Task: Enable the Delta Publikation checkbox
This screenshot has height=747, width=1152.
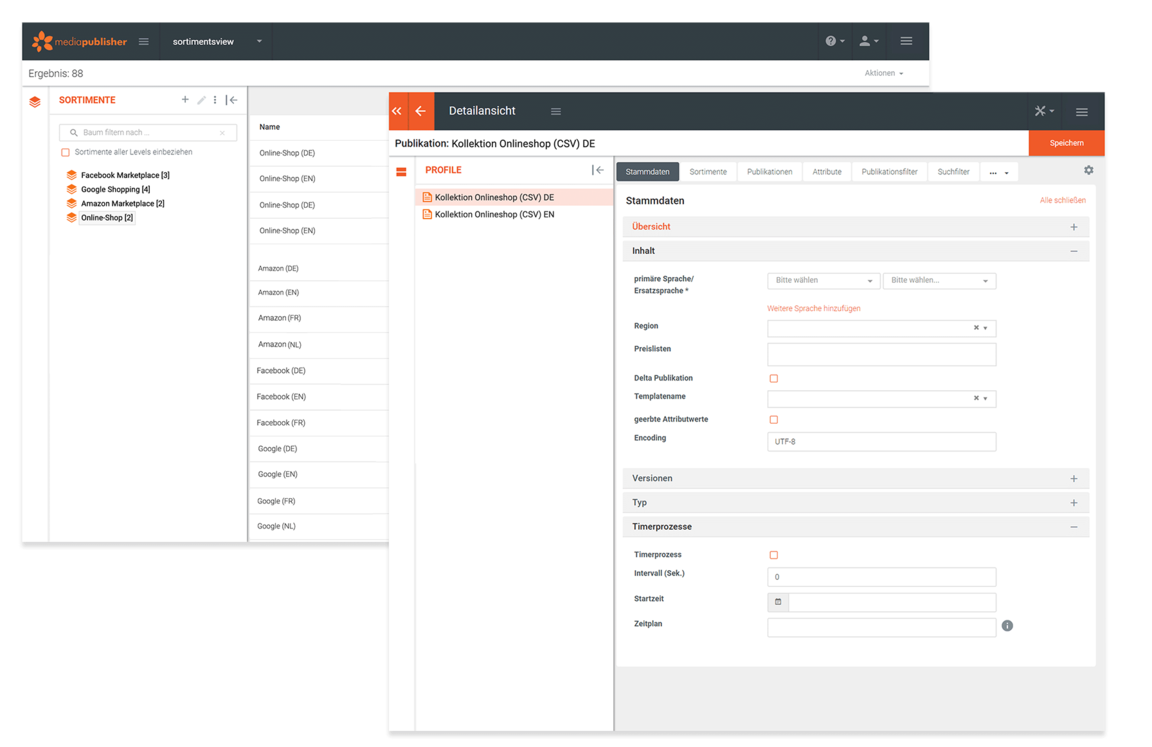Action: pyautogui.click(x=773, y=379)
